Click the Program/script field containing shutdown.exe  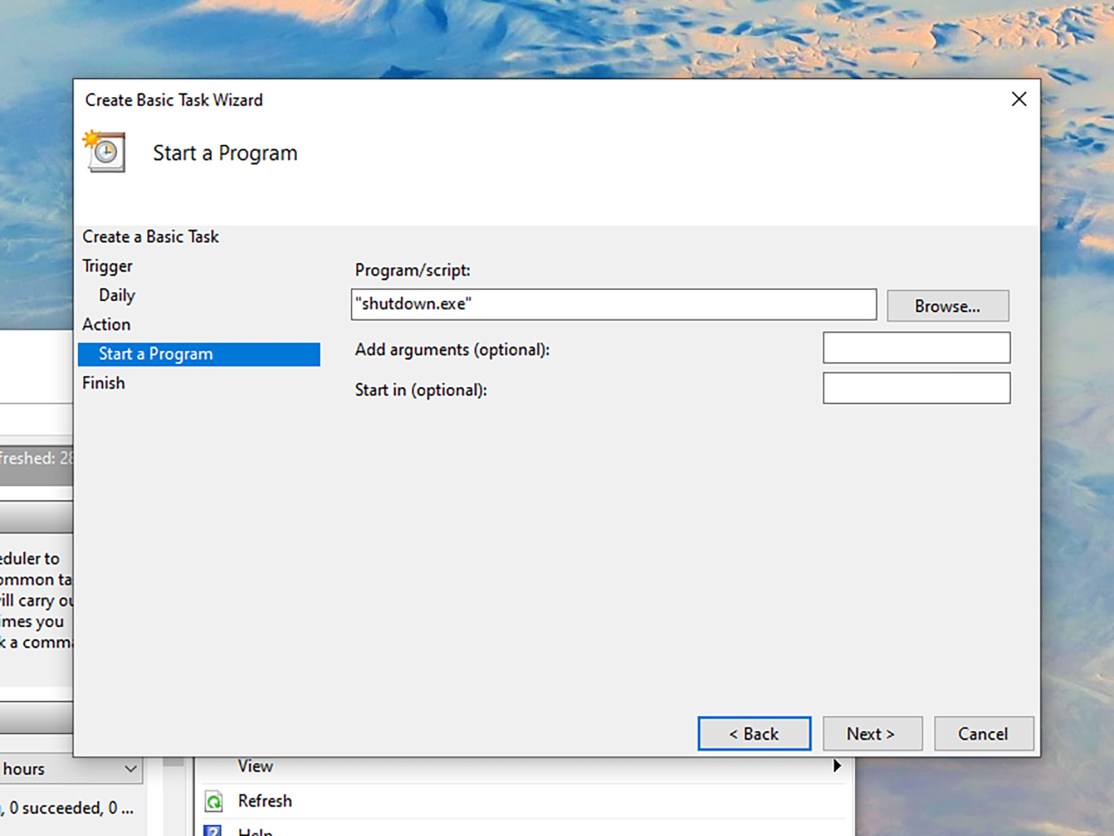pyautogui.click(x=613, y=305)
